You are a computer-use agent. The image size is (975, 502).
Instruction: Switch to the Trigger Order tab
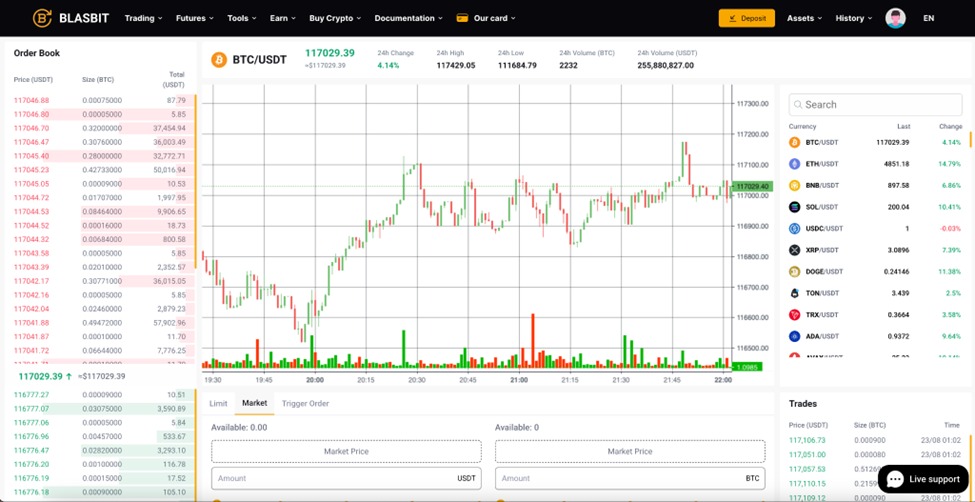[x=305, y=404]
